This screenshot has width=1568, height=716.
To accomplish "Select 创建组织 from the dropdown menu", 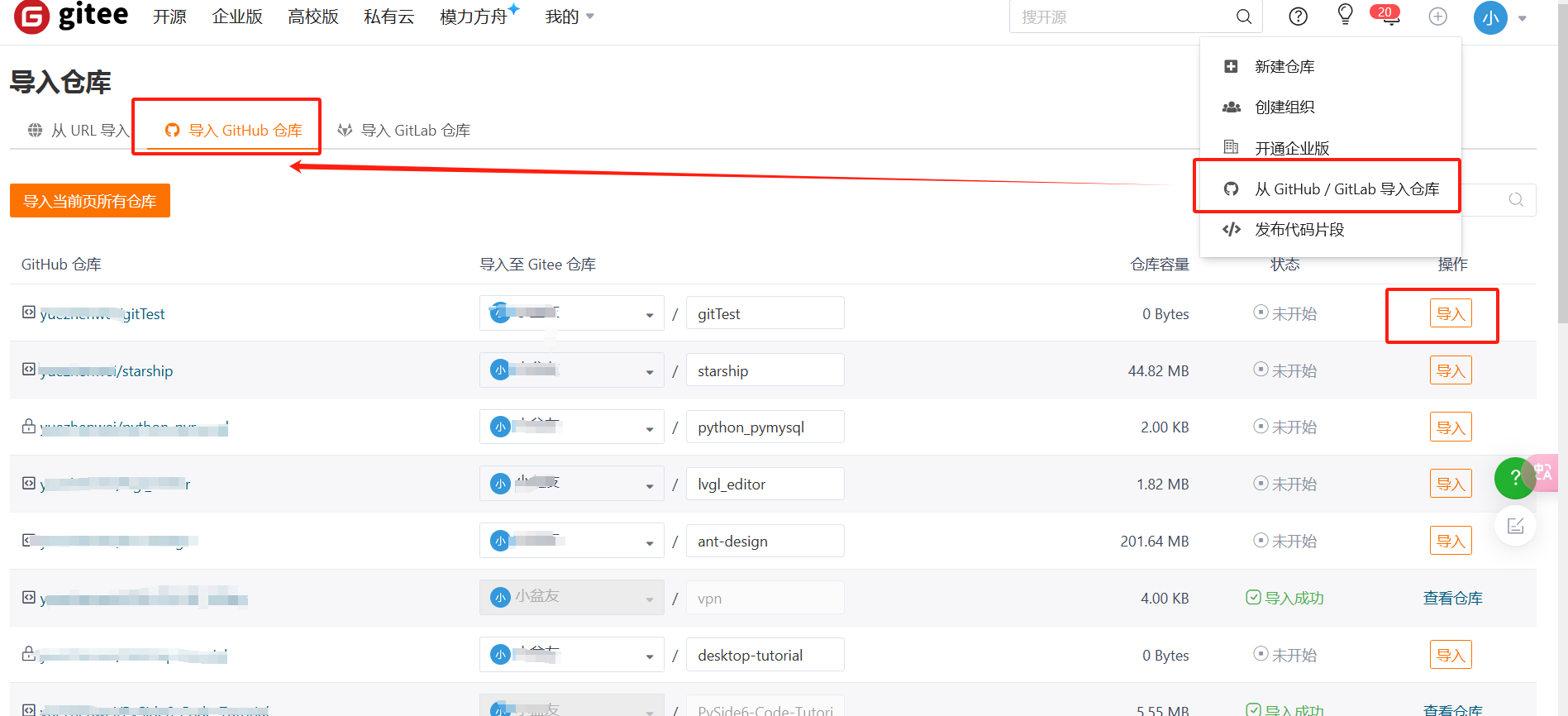I will [1331, 107].
